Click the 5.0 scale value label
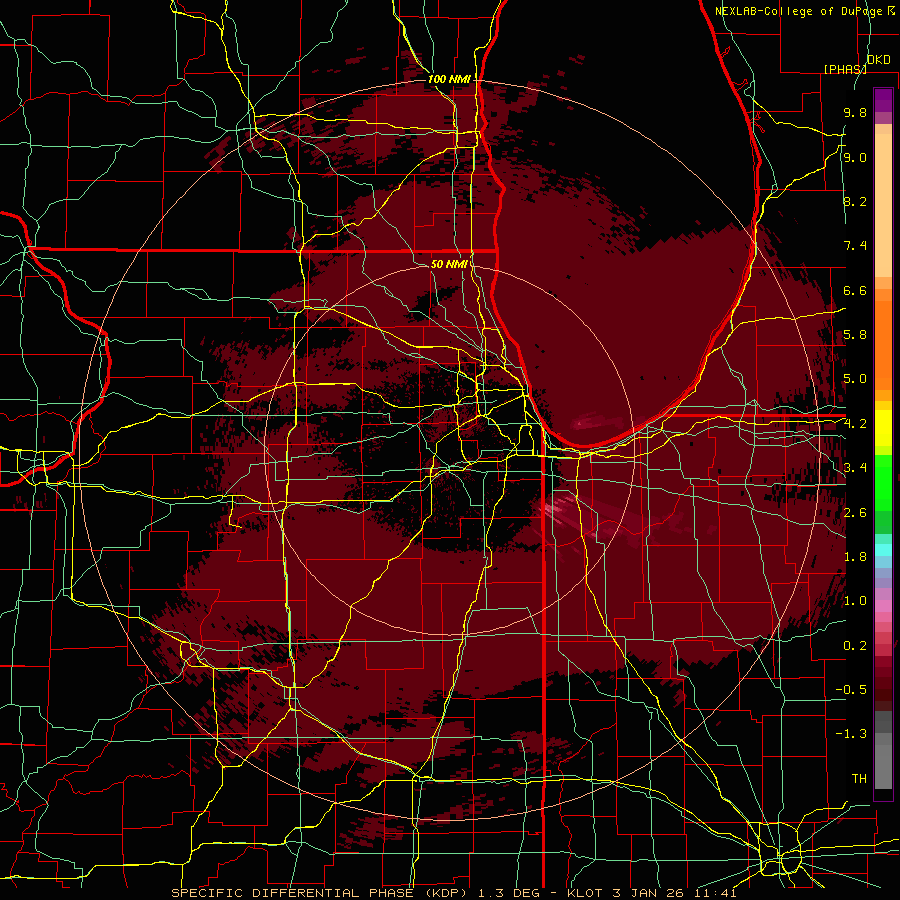The height and width of the screenshot is (900, 900). (x=855, y=379)
